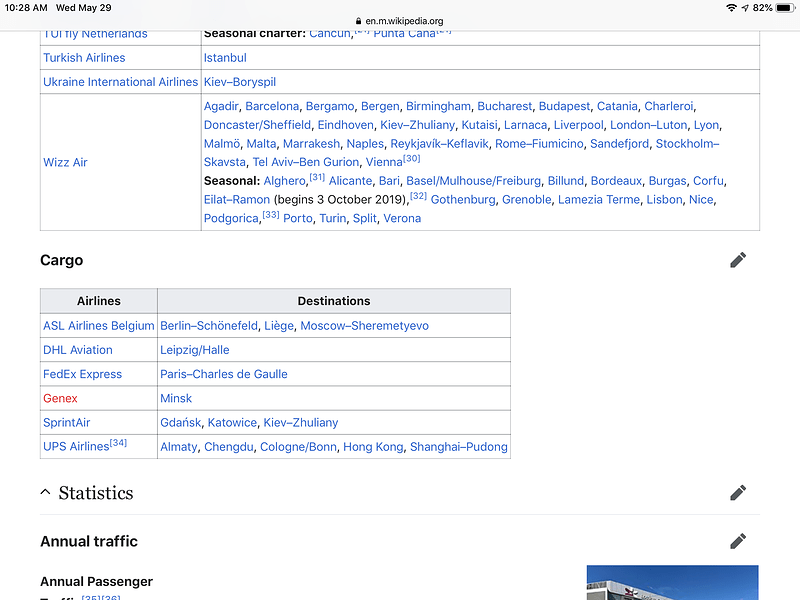Open the Leipzig/Halle link
Viewport: 800px width, 600px height.
pos(194,350)
